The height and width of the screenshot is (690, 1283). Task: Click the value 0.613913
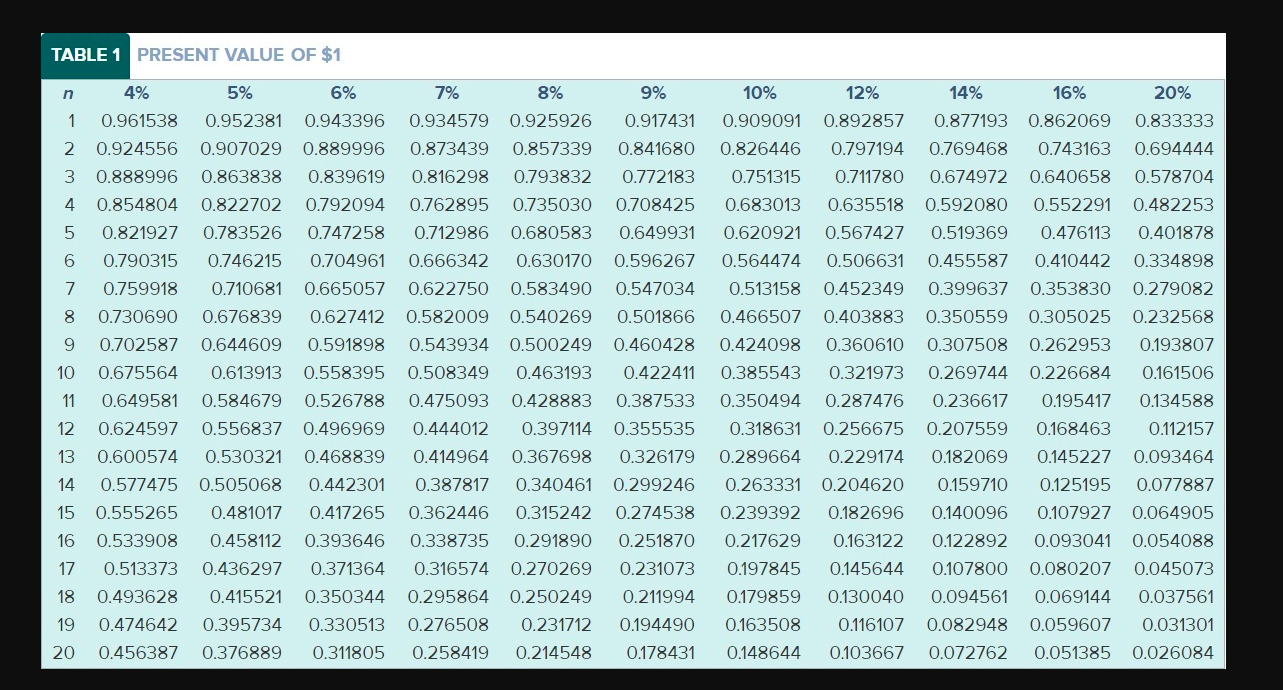coord(246,373)
